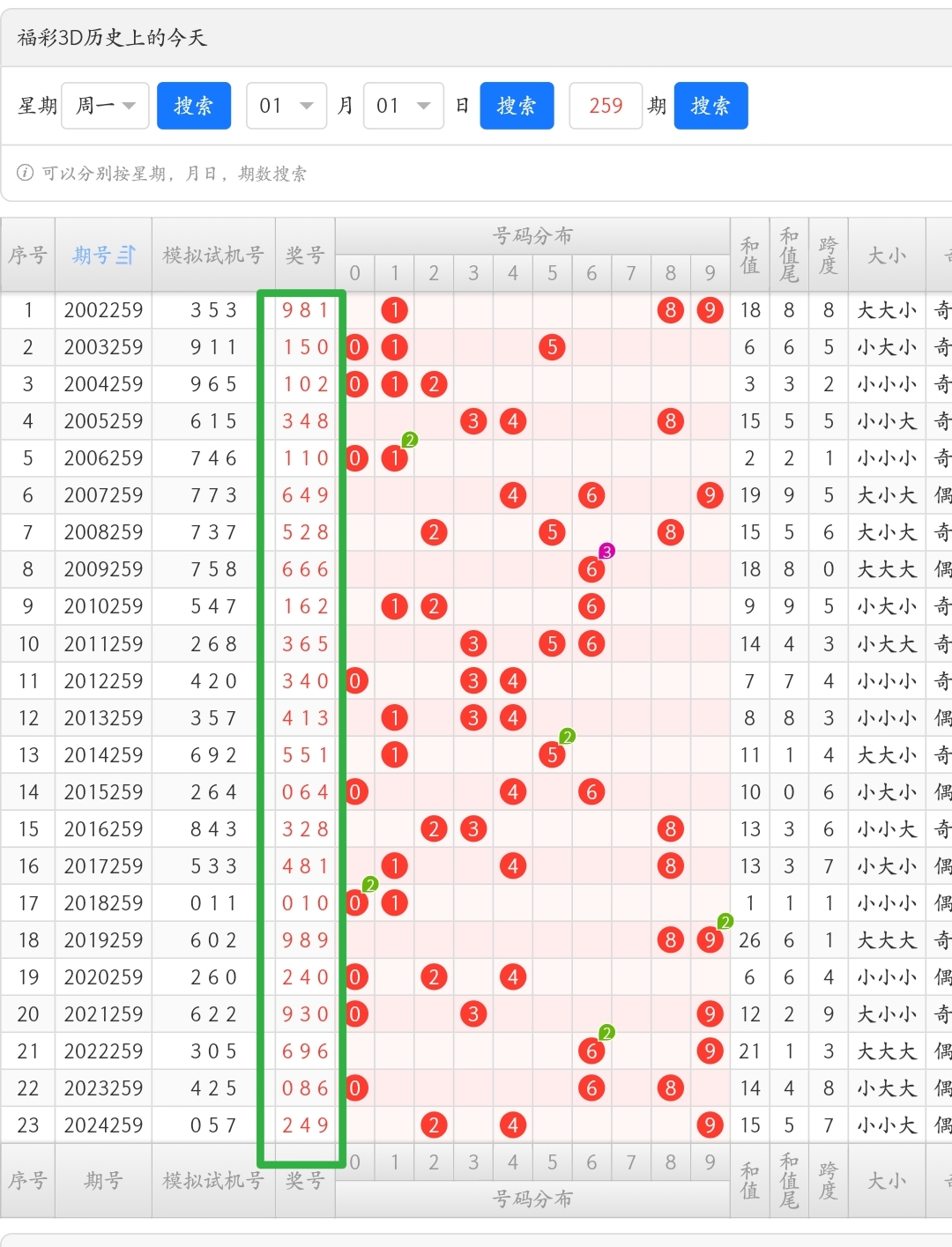Click the 奖号 top column header
This screenshot has height=1247, width=952.
point(305,256)
